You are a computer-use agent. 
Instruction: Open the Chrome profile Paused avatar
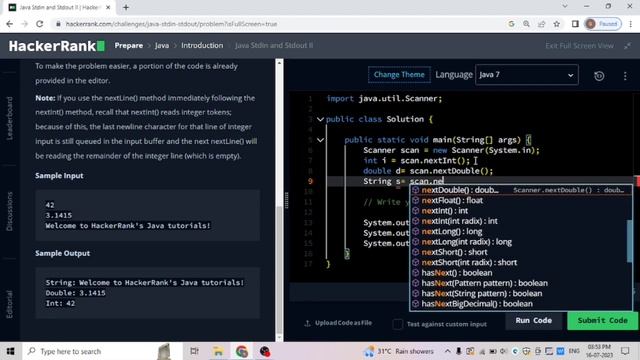(603, 24)
